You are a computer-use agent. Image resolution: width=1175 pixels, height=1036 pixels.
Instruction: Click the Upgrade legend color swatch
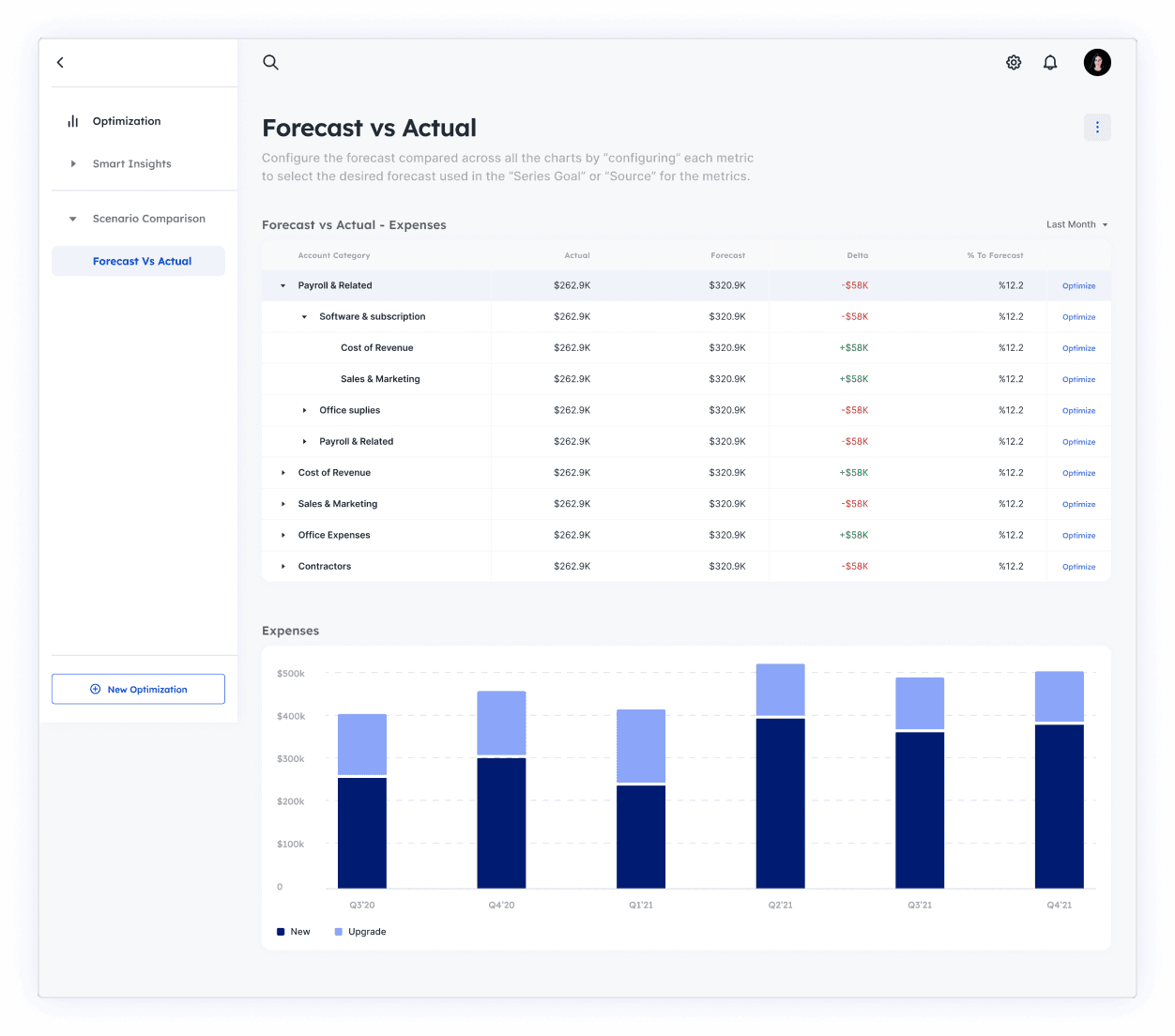tap(339, 932)
